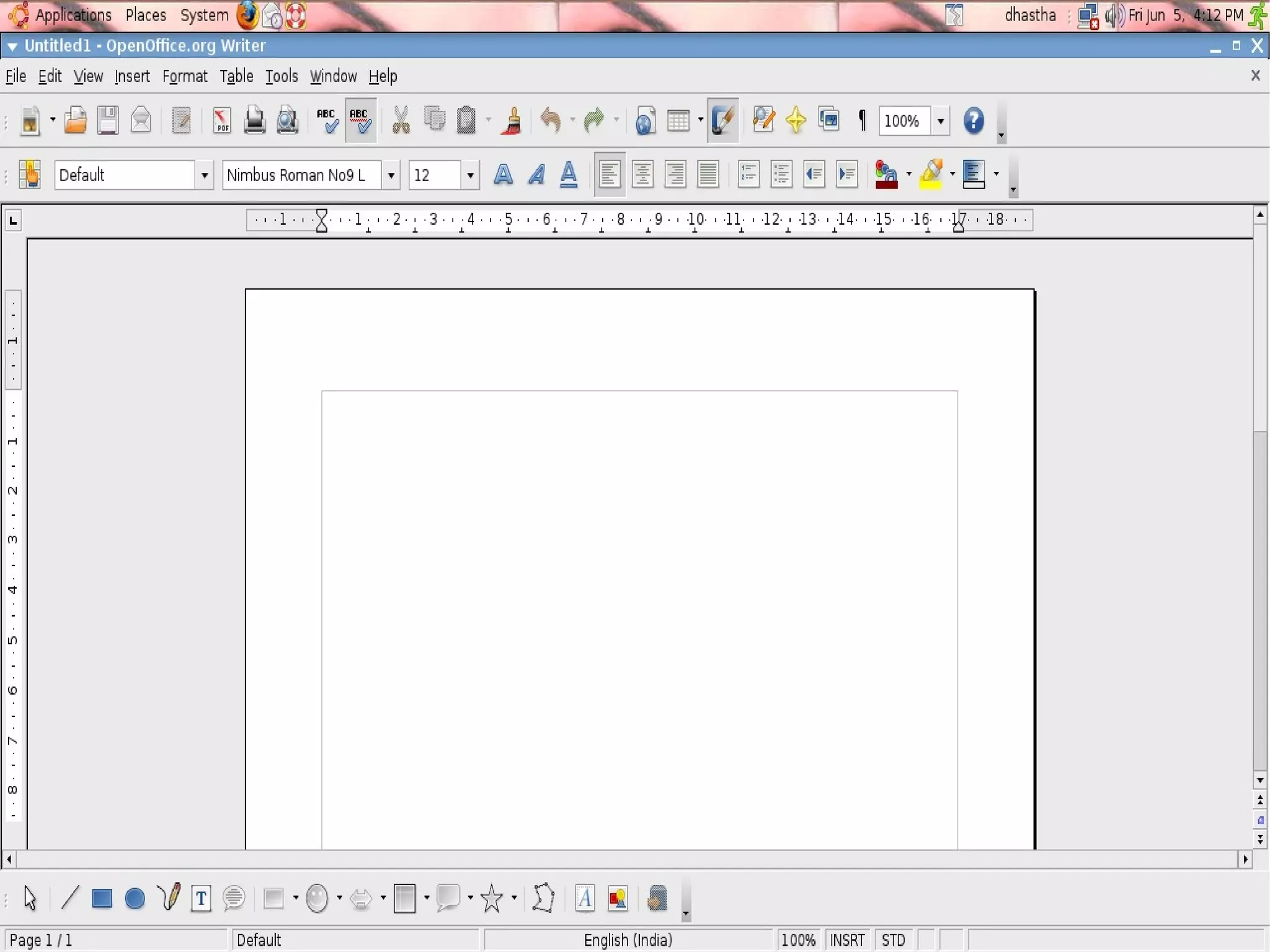Justify the paragraph text
This screenshot has height=952, width=1270.
[x=708, y=174]
